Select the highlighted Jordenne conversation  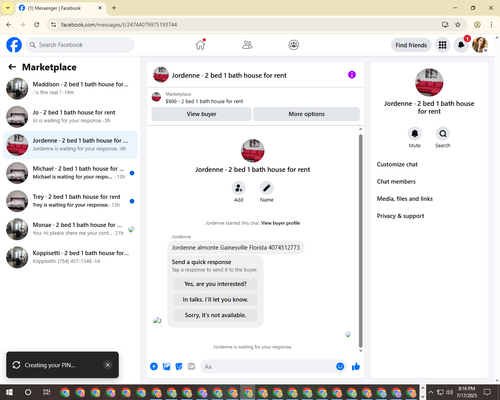[70, 145]
